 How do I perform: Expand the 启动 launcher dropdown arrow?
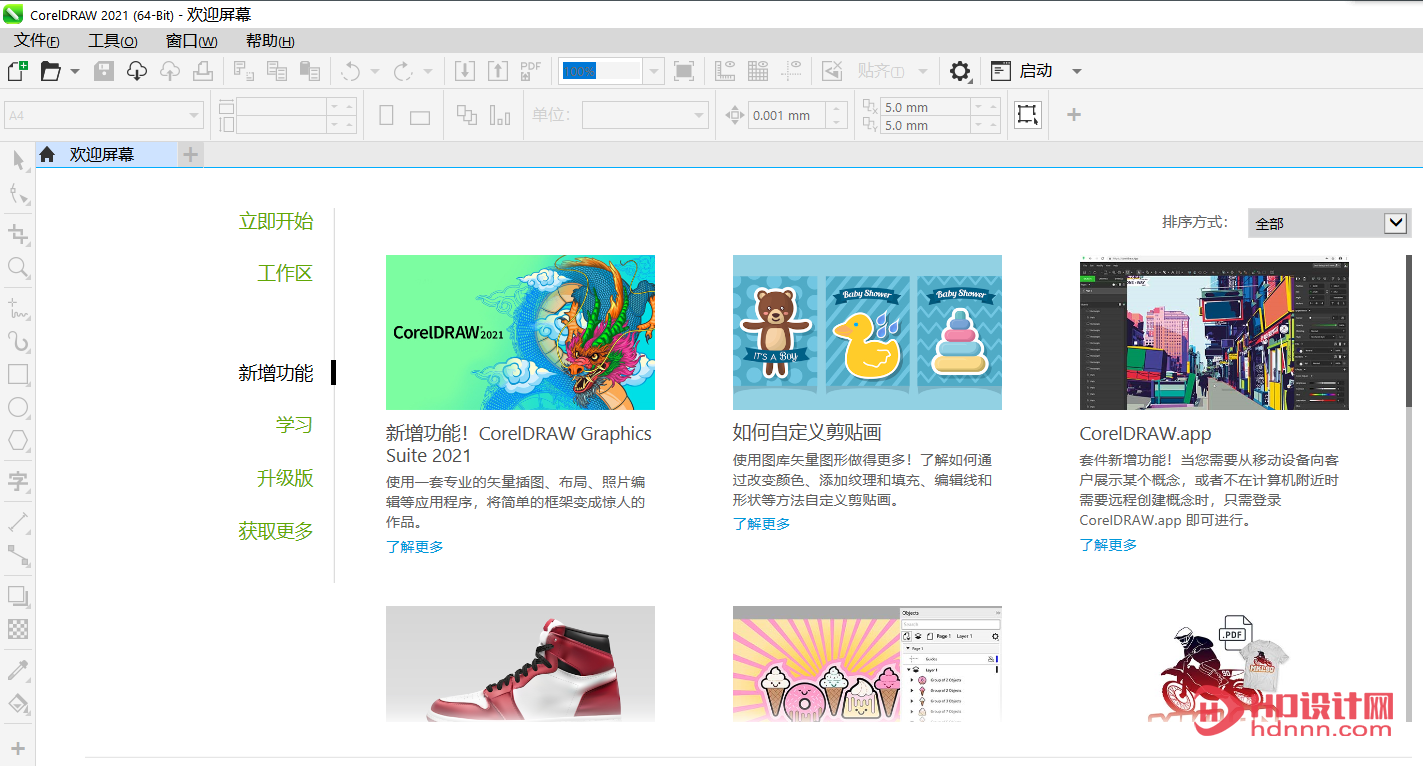1077,71
